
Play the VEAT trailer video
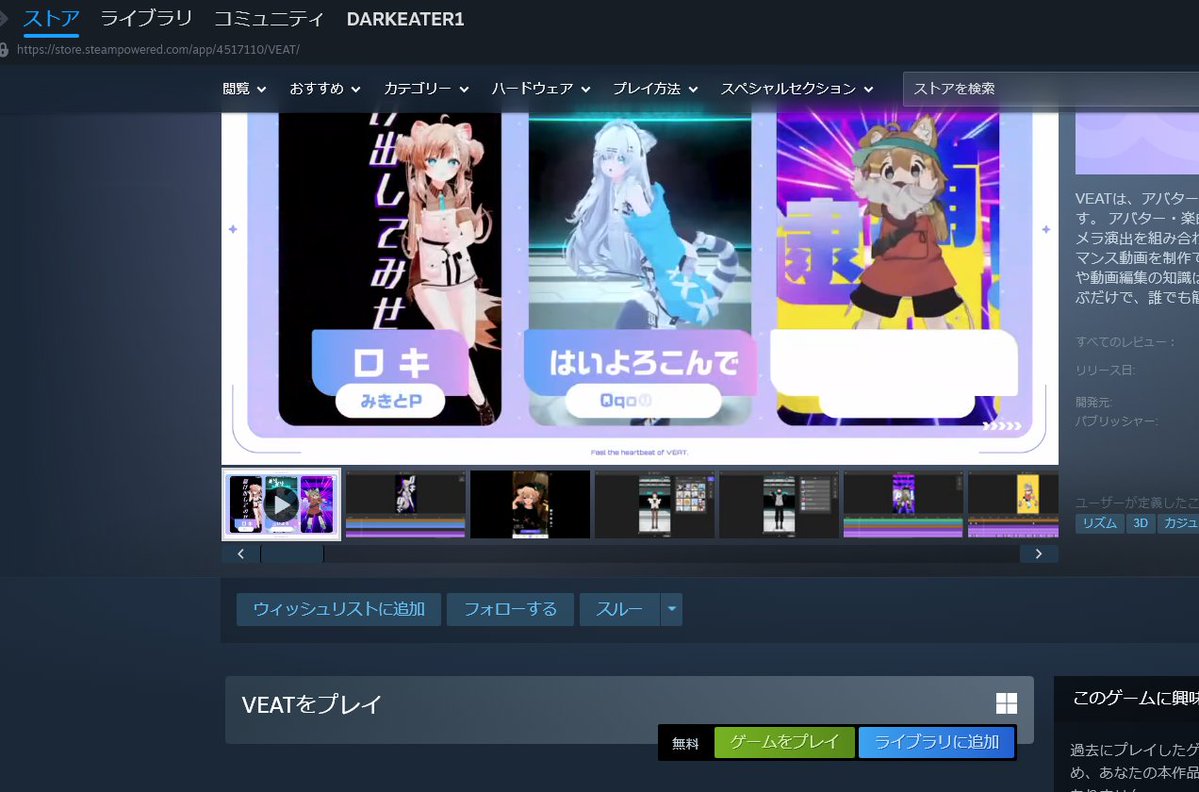[281, 503]
